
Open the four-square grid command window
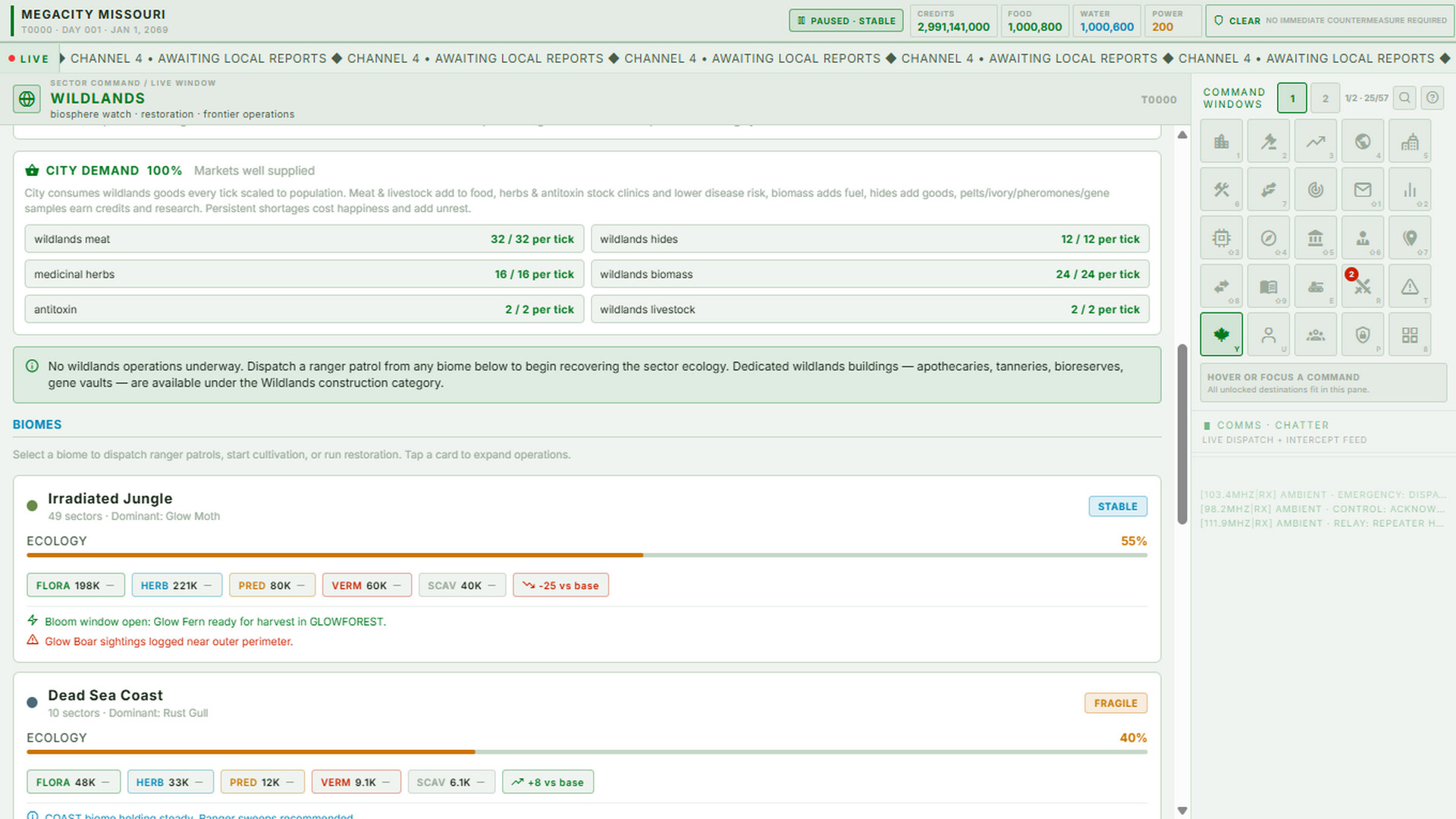point(1409,334)
